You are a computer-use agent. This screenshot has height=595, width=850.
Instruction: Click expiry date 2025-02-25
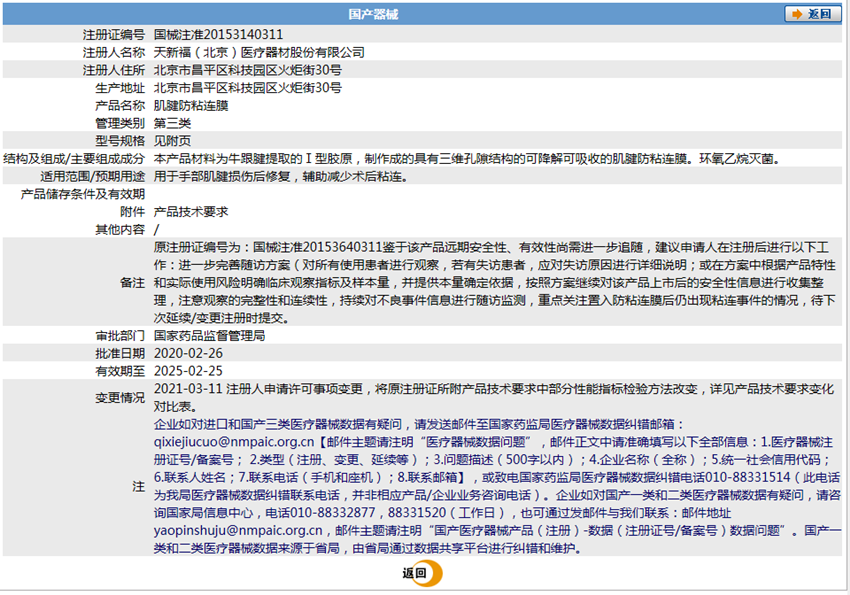[x=188, y=371]
